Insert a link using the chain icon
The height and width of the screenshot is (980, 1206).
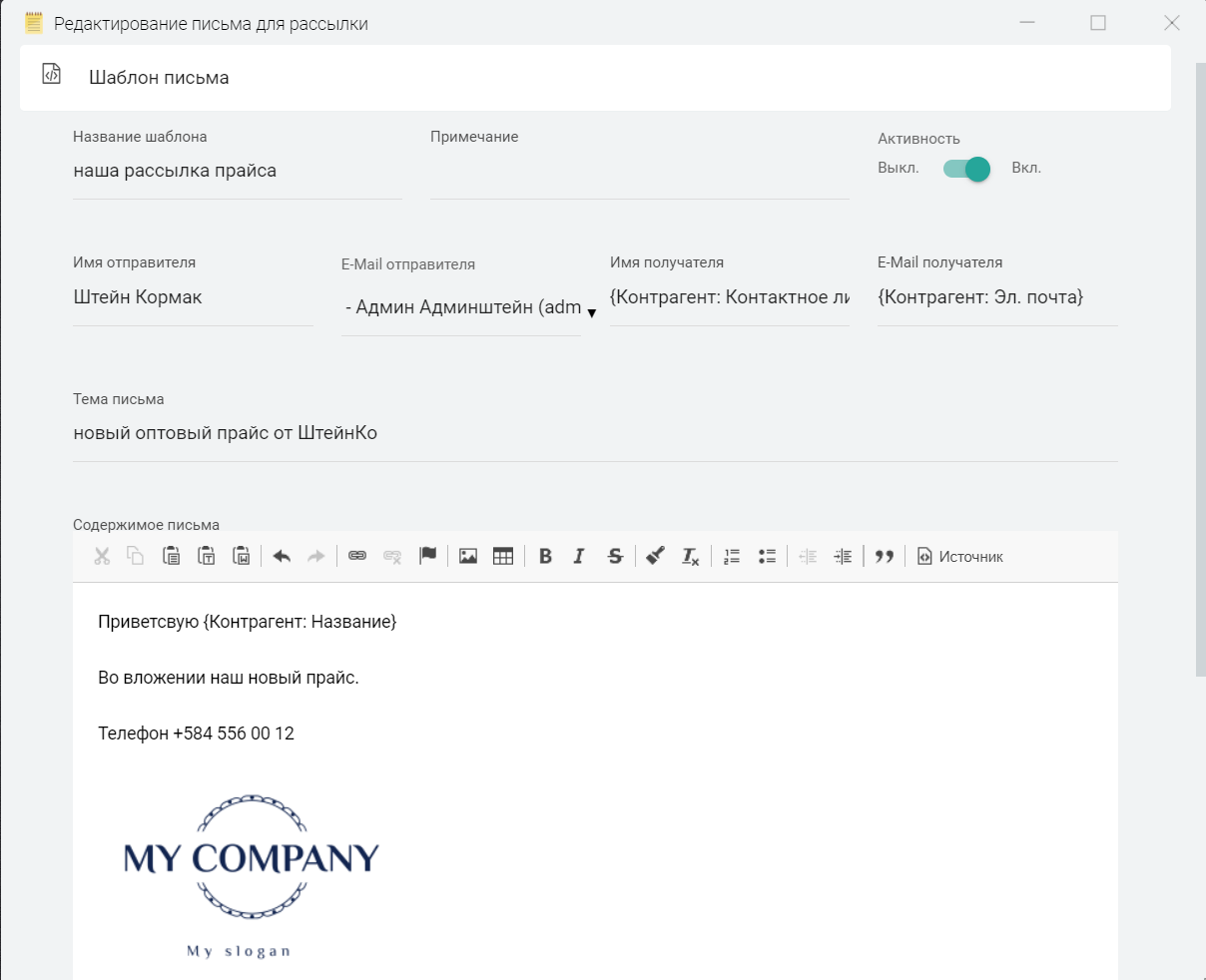click(357, 557)
